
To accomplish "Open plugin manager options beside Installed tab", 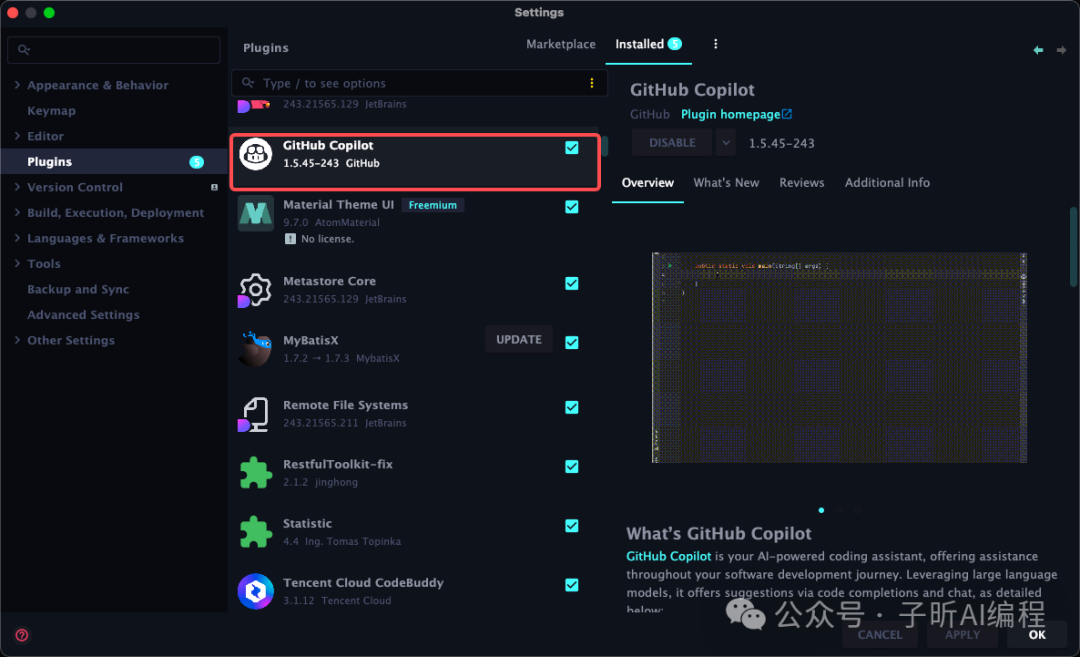I will coord(716,44).
